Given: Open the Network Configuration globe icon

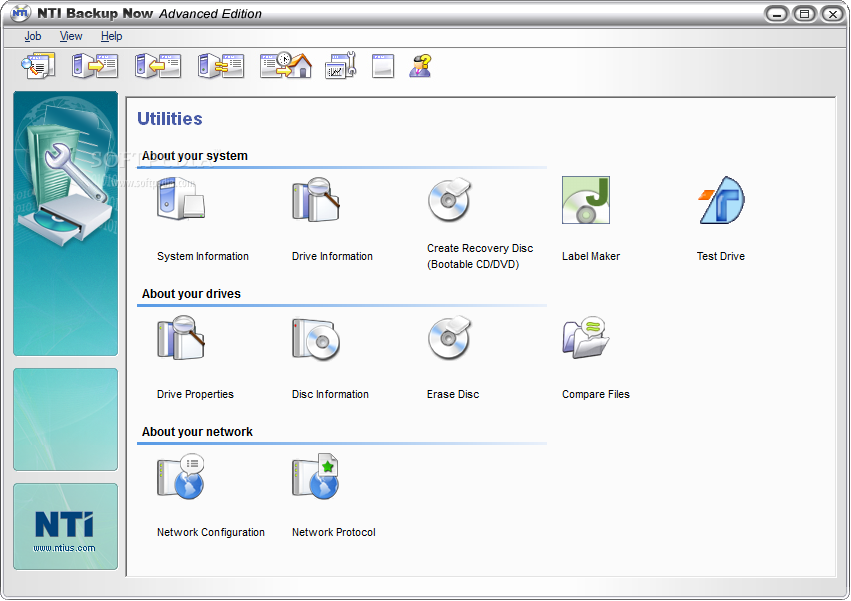Looking at the screenshot, I should pos(181,476).
